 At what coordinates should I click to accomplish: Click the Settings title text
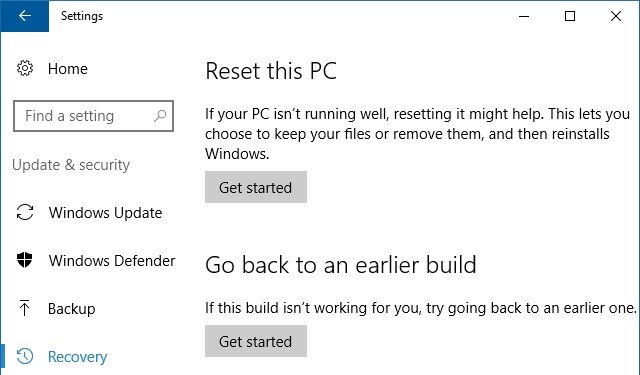click(x=82, y=16)
